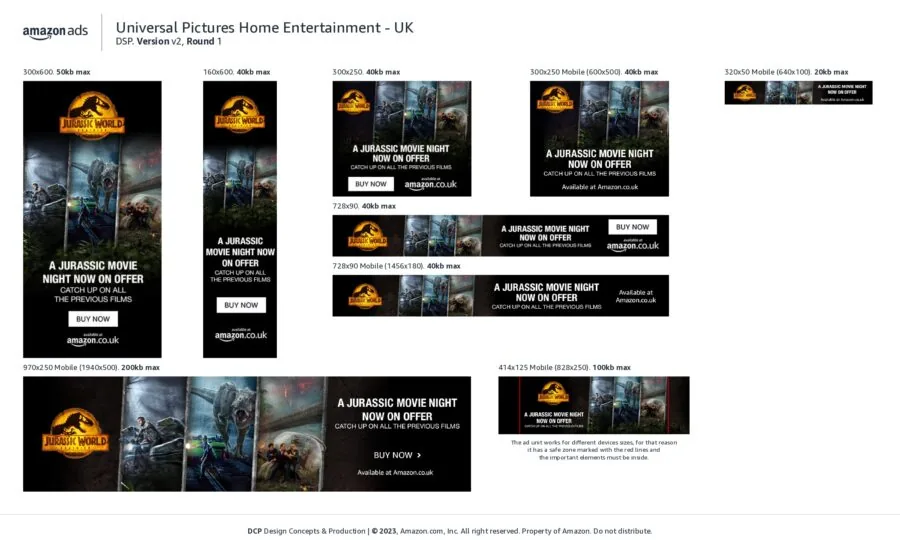The width and height of the screenshot is (900, 546).
Task: Click the '728x90 Mobile (1456x180)' label
Action: tap(378, 266)
